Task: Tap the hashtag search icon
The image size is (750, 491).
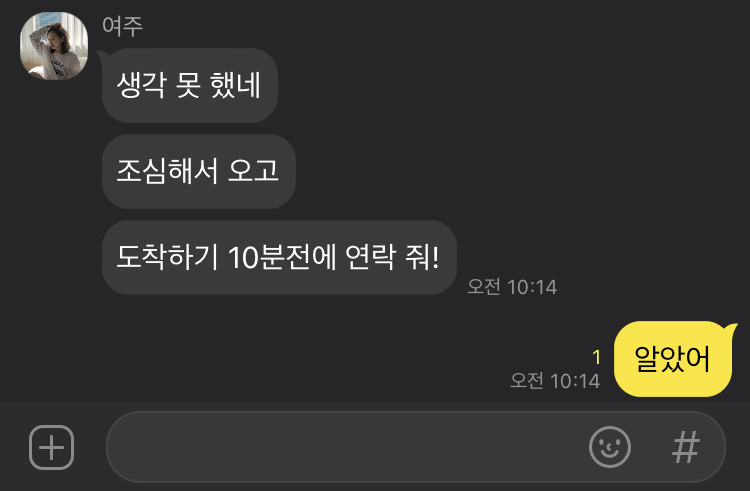Action: pyautogui.click(x=686, y=447)
